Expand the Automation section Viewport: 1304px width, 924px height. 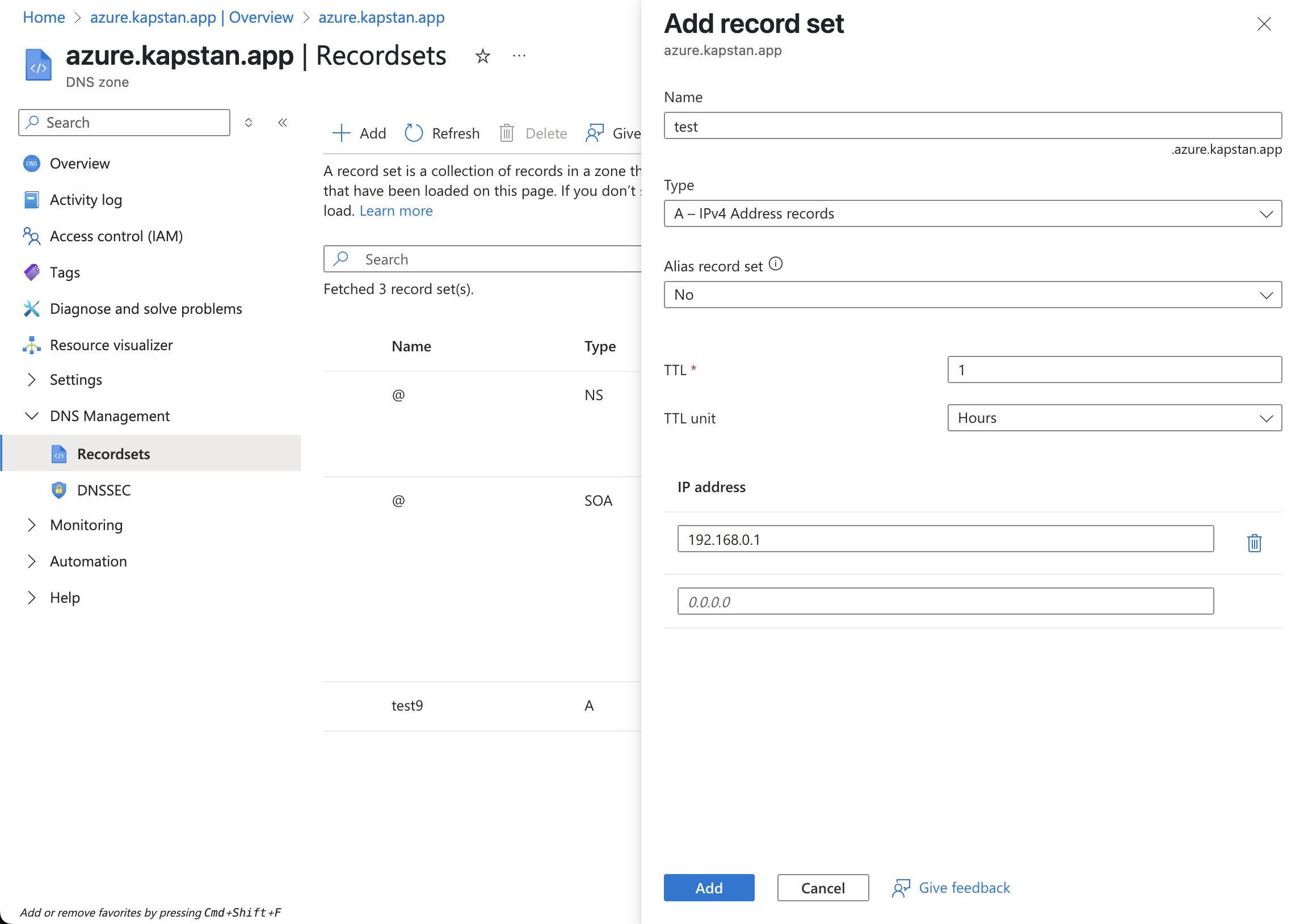[x=32, y=561]
